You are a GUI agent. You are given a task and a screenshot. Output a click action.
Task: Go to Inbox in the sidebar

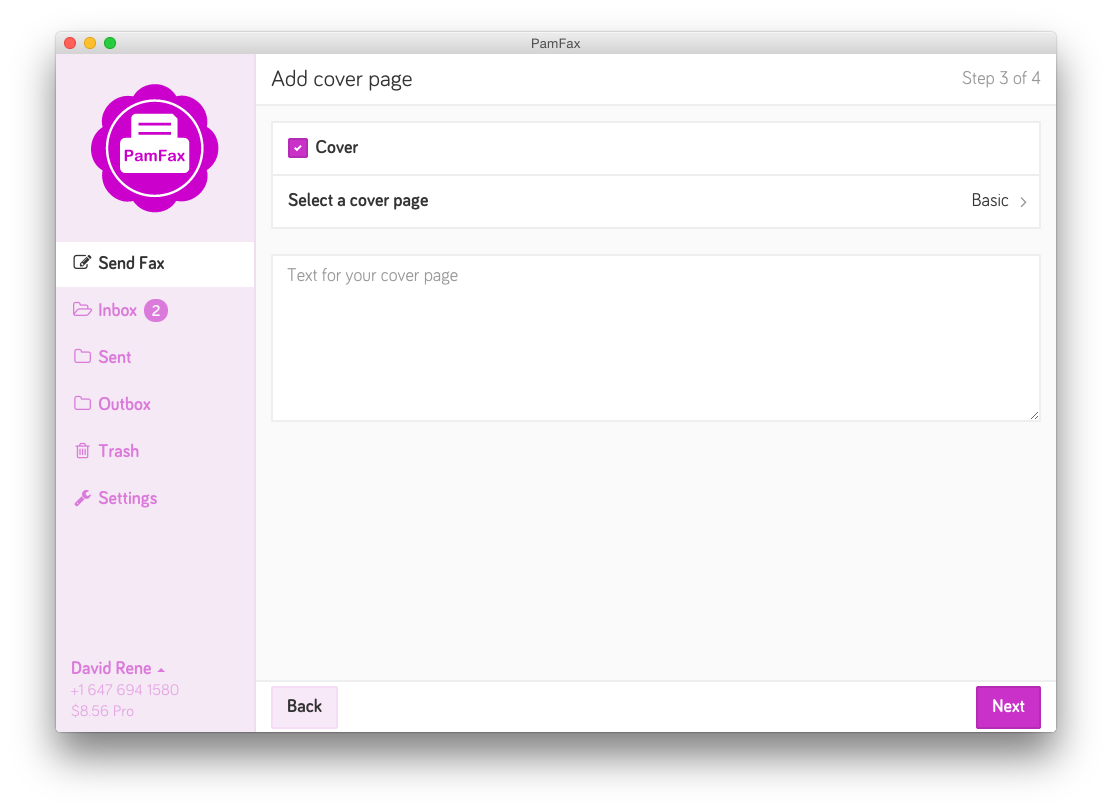point(155,311)
